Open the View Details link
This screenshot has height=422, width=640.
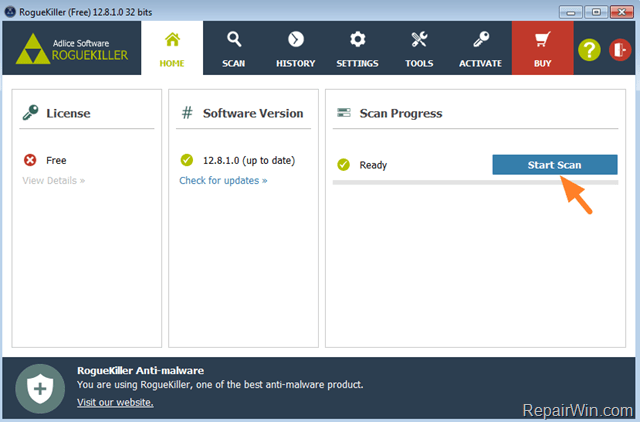click(53, 180)
